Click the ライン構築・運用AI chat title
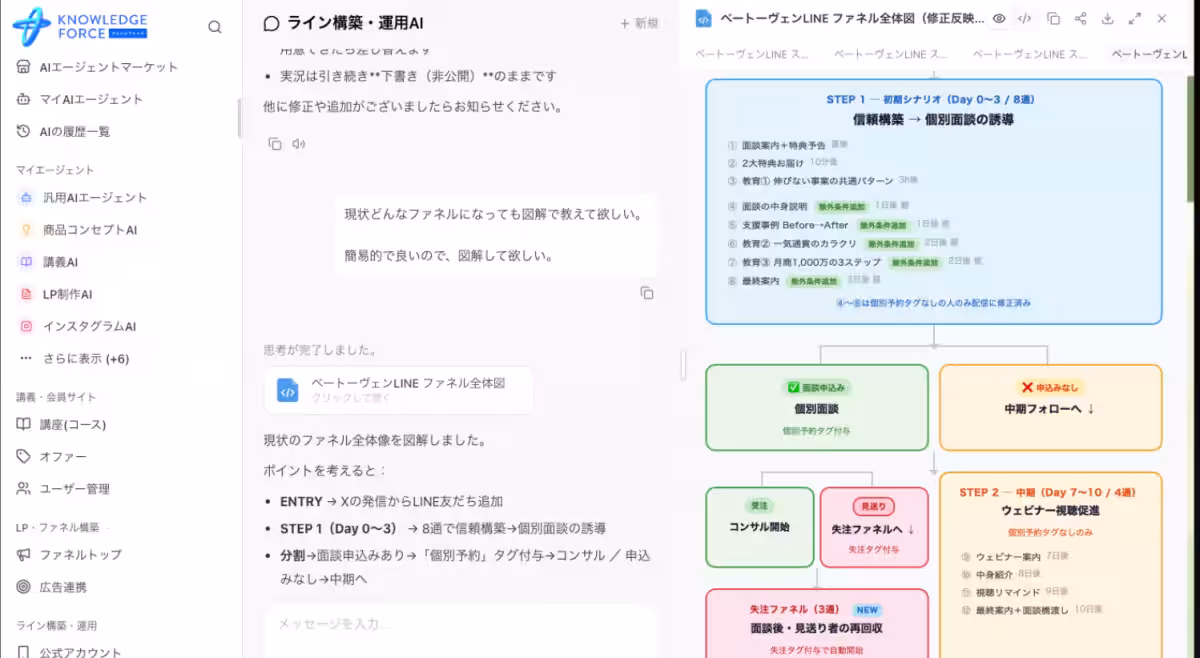Image resolution: width=1200 pixels, height=658 pixels. pos(354,23)
